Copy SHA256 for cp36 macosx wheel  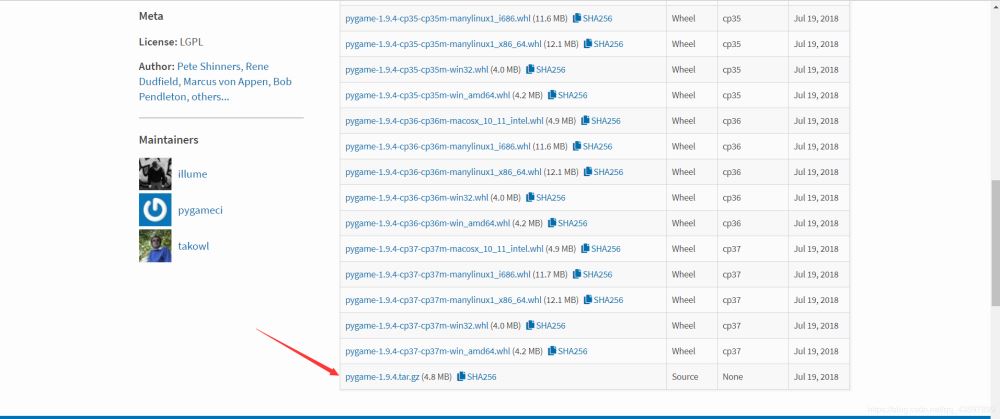point(600,121)
